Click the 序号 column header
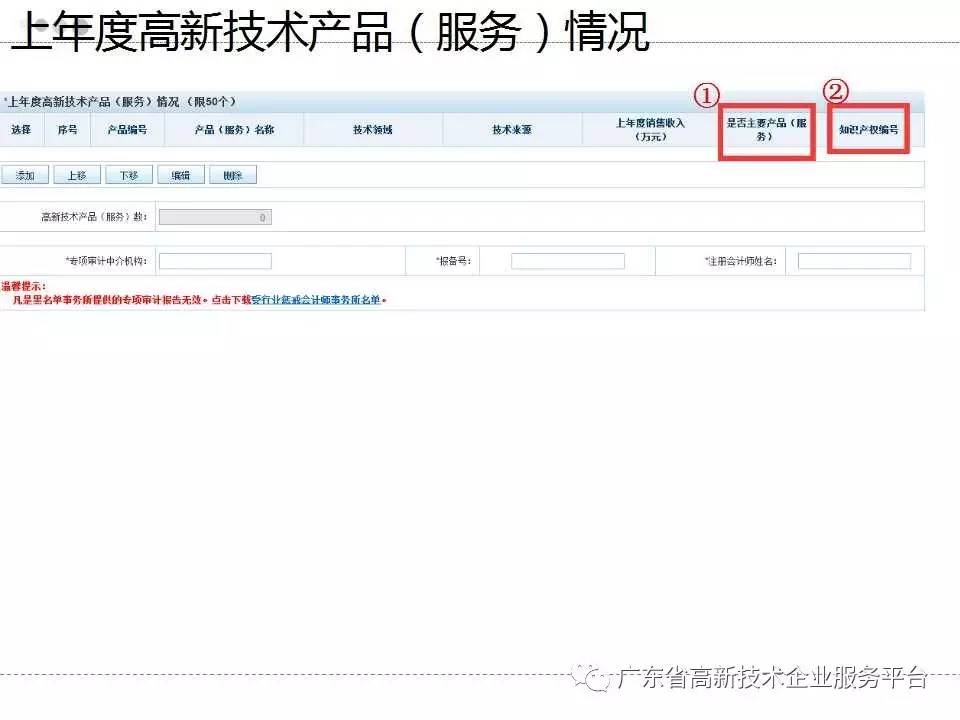960x720 pixels. (x=67, y=130)
